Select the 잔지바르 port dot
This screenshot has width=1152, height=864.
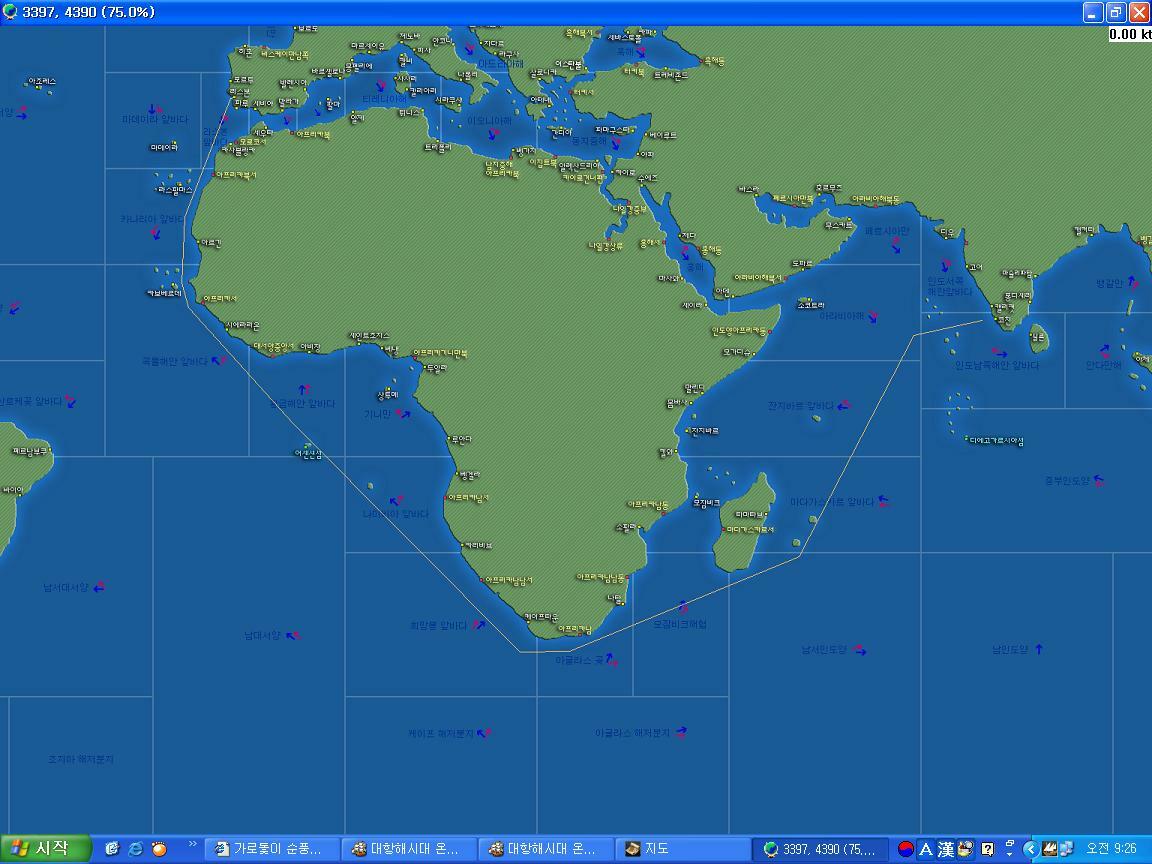pos(686,432)
